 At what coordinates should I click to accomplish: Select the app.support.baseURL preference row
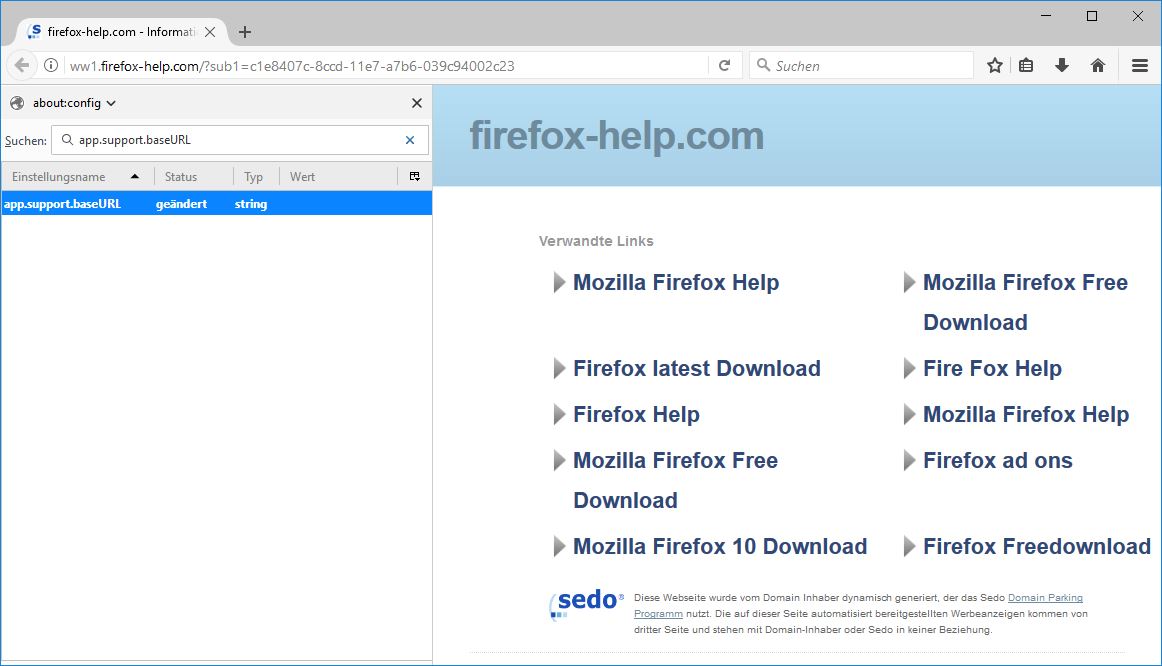click(216, 204)
